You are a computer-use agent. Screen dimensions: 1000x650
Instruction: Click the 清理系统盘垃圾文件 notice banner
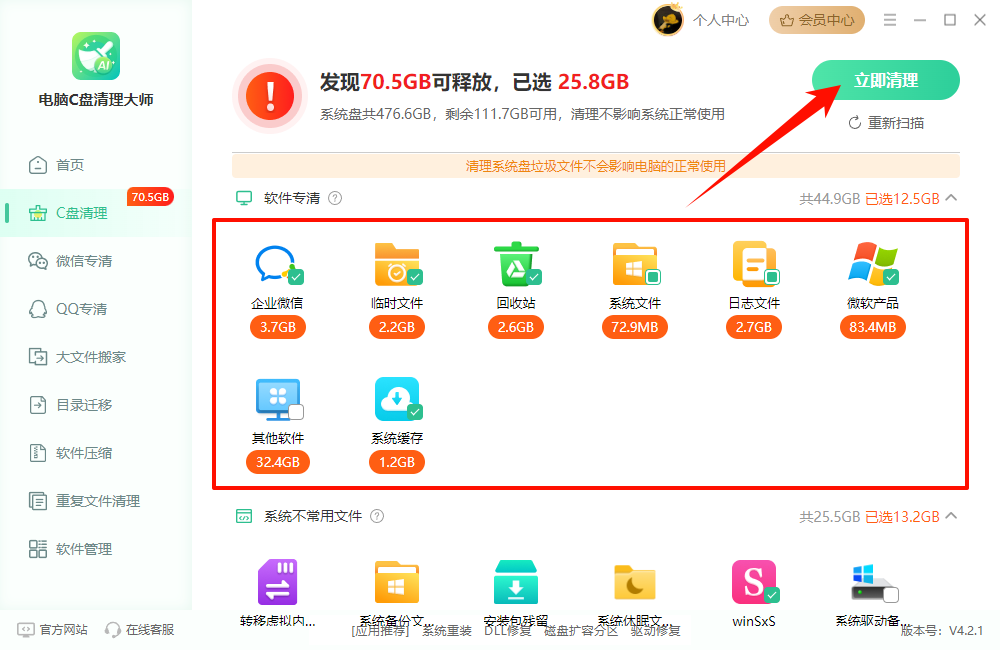click(596, 166)
